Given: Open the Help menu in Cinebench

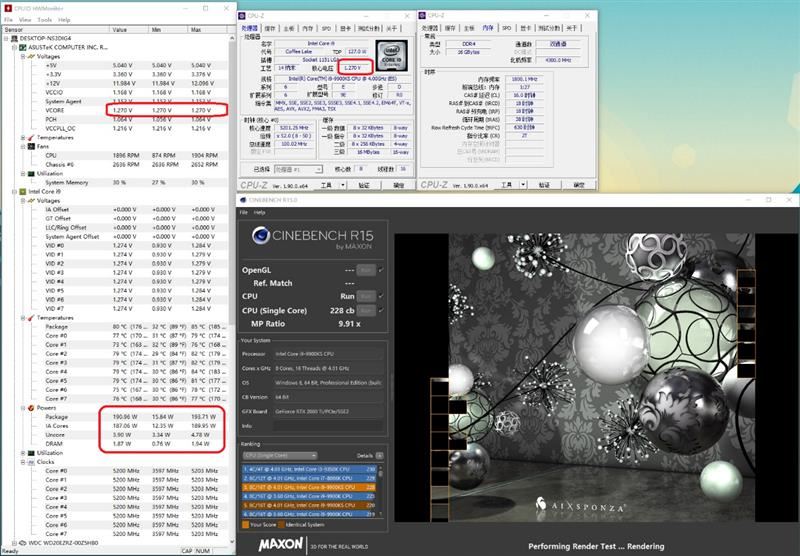Looking at the screenshot, I should 260,213.
